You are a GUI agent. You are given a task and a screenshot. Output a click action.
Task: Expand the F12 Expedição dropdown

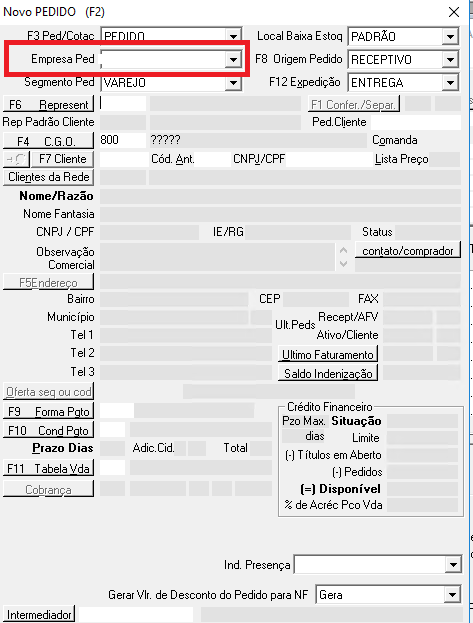(x=450, y=83)
